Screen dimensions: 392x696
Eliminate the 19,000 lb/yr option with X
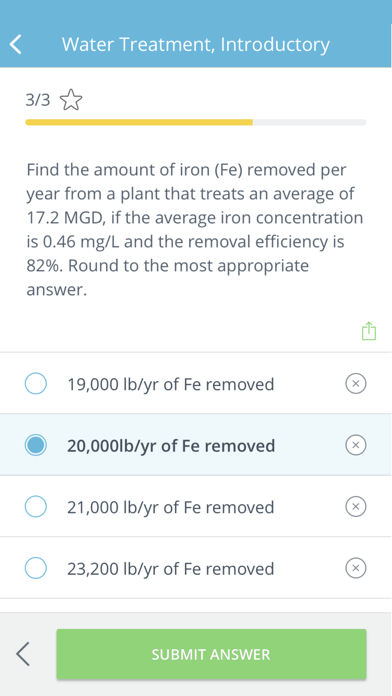pos(356,384)
